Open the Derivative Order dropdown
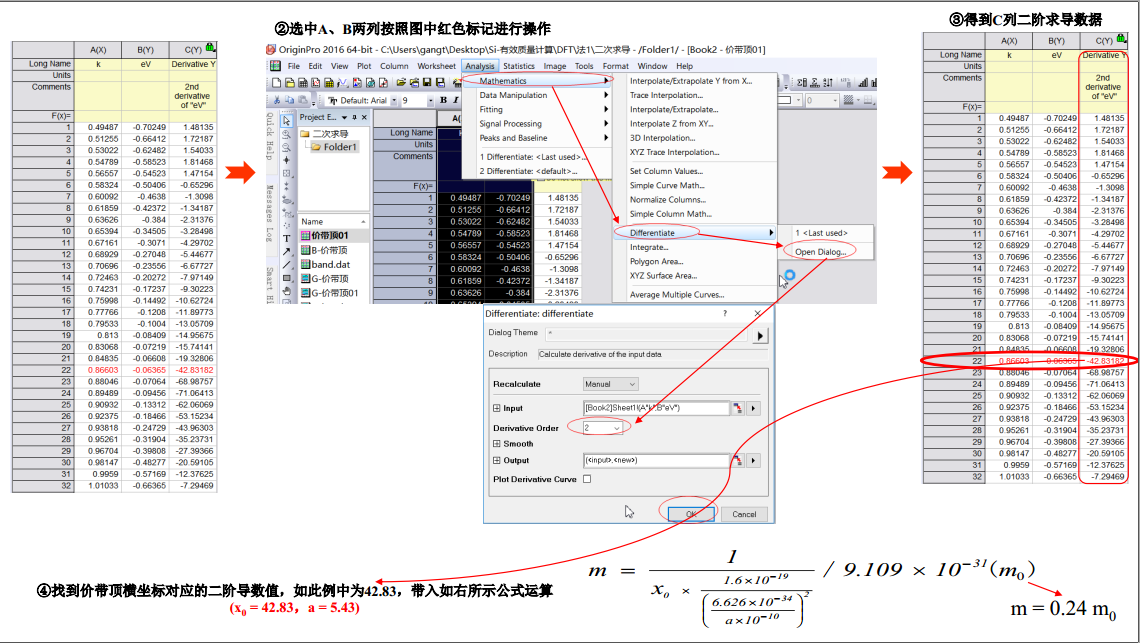 click(603, 428)
